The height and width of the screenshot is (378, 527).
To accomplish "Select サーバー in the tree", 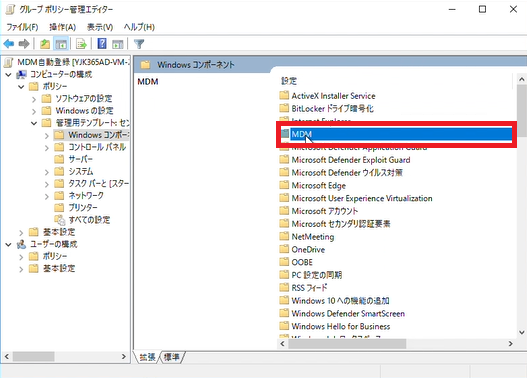I will click(81, 159).
